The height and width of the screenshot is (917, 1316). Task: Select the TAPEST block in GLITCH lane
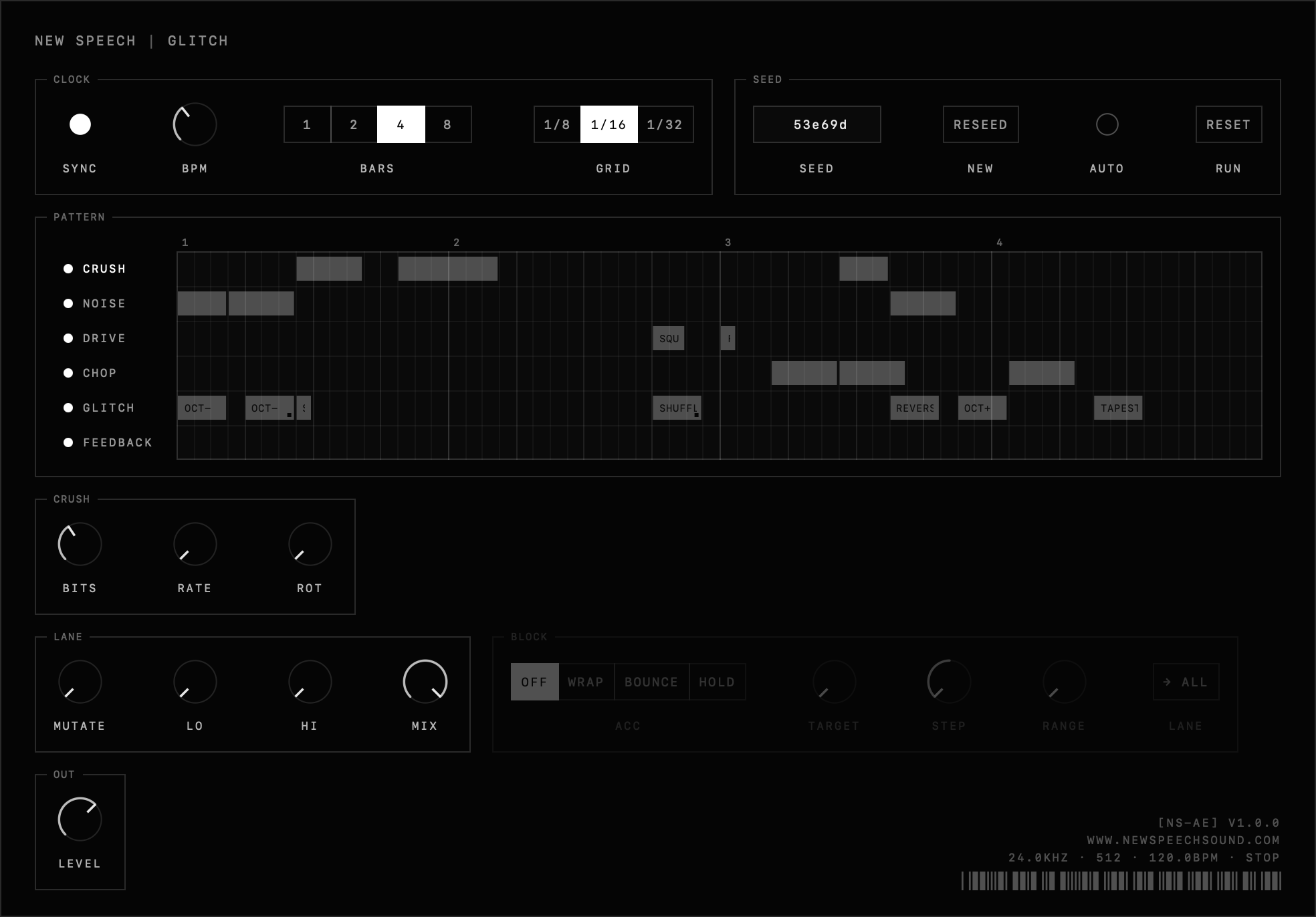point(1118,408)
